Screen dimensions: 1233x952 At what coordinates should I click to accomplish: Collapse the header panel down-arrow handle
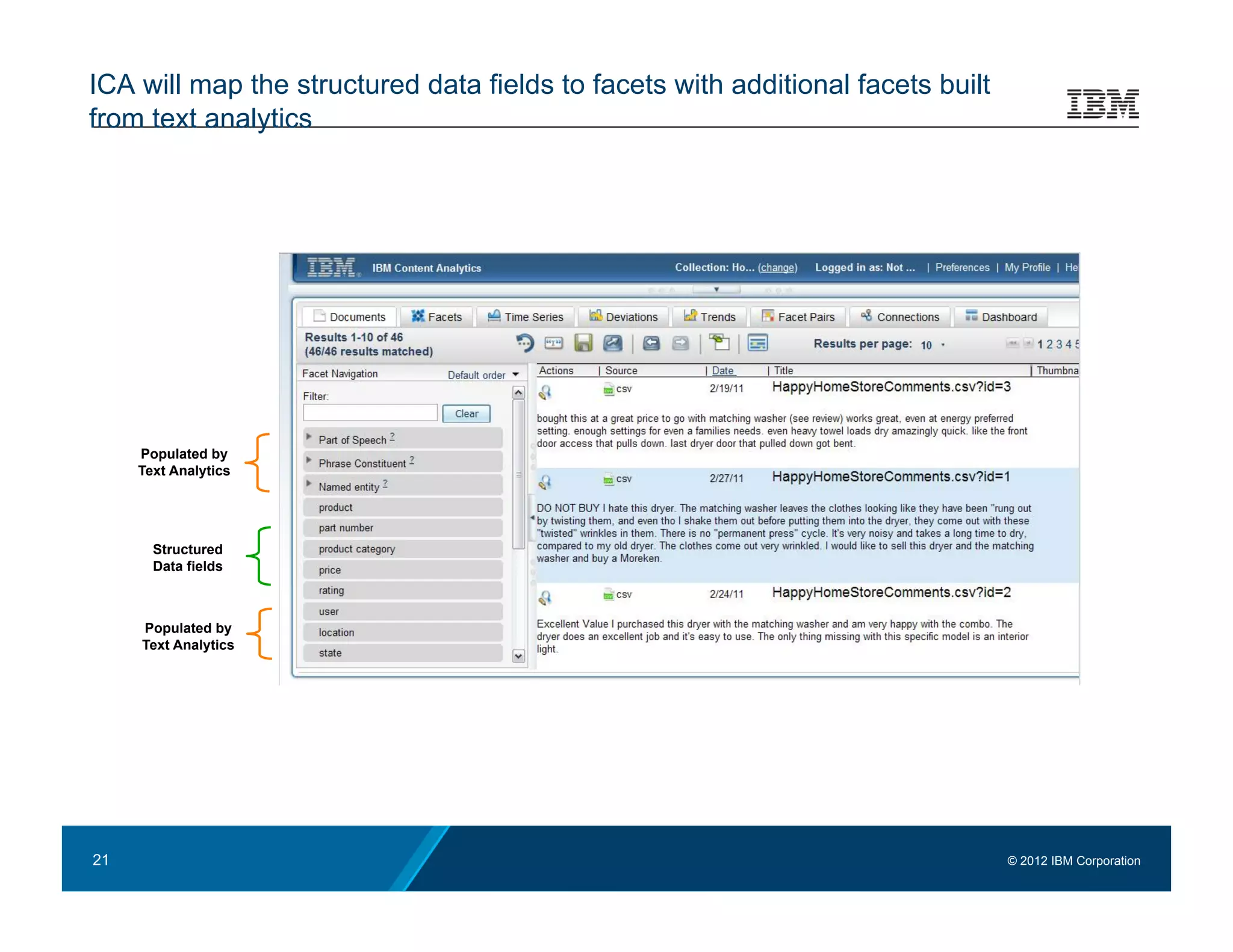[x=716, y=289]
